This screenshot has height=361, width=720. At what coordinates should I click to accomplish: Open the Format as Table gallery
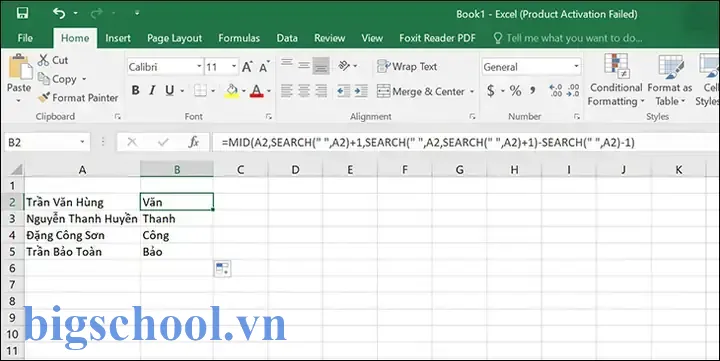[x=670, y=80]
